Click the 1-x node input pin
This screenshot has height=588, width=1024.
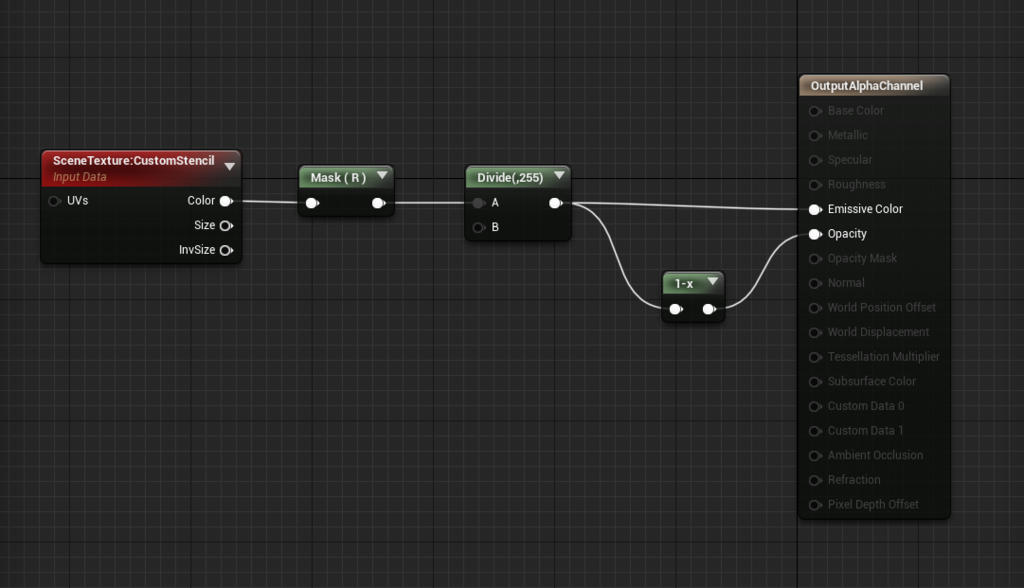click(677, 309)
